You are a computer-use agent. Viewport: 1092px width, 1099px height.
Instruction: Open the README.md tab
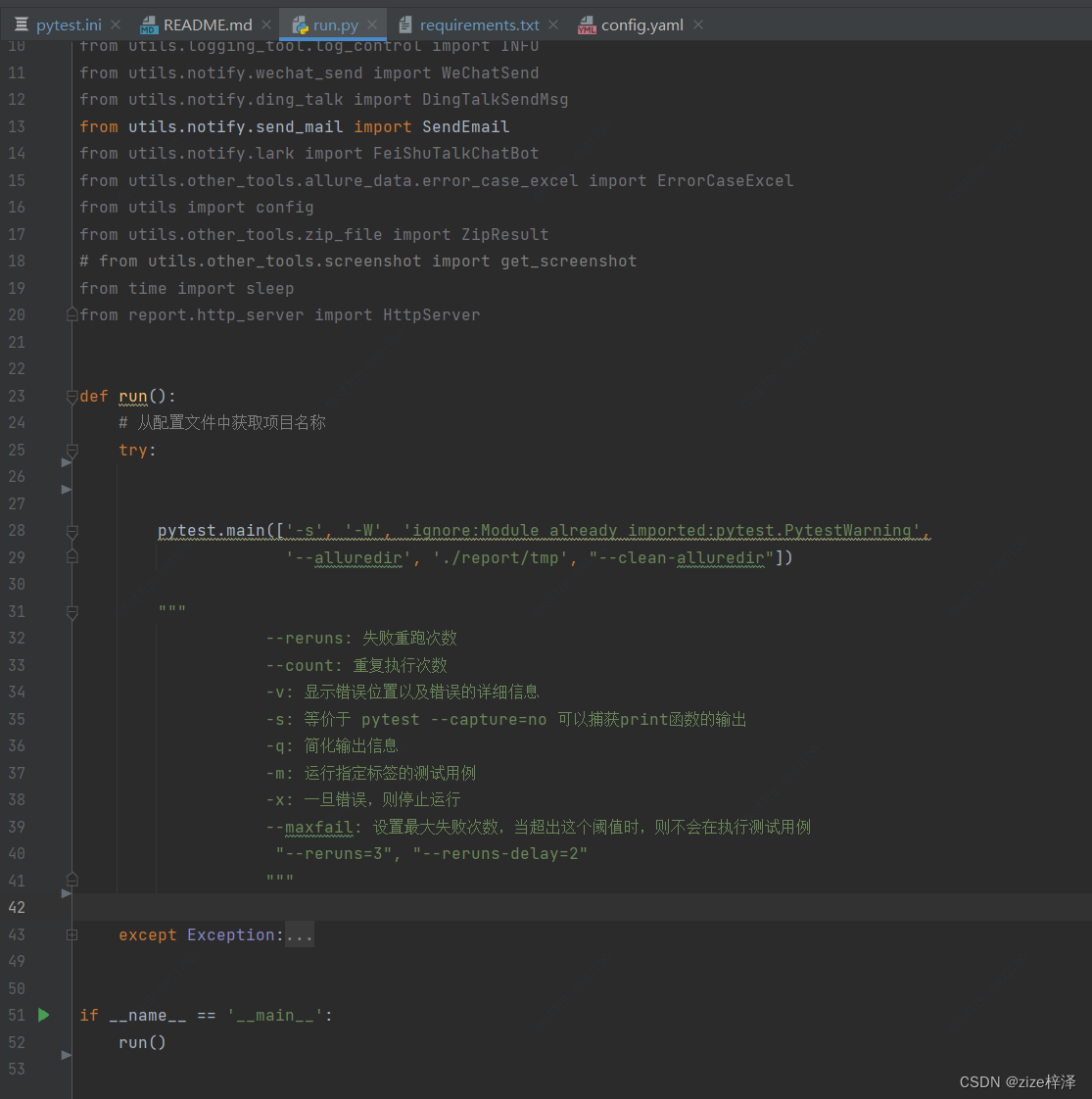[x=208, y=25]
